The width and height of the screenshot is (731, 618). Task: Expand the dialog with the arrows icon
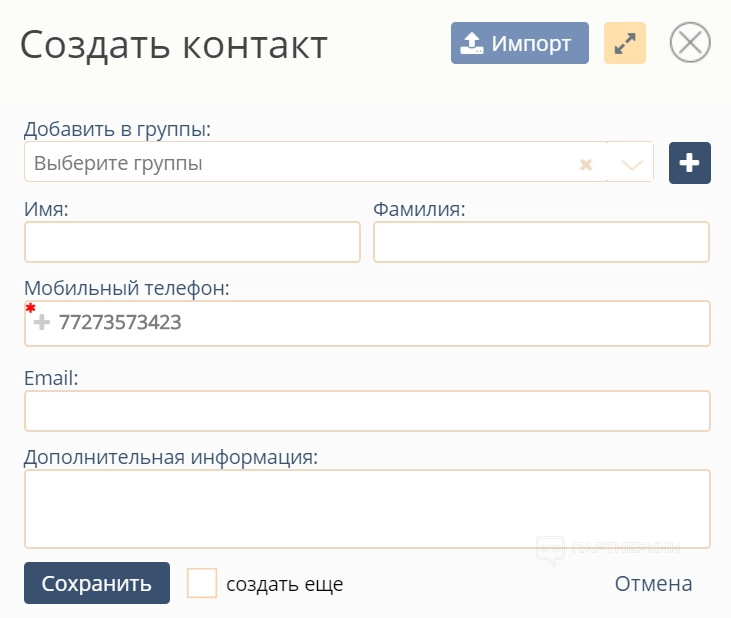pyautogui.click(x=625, y=44)
